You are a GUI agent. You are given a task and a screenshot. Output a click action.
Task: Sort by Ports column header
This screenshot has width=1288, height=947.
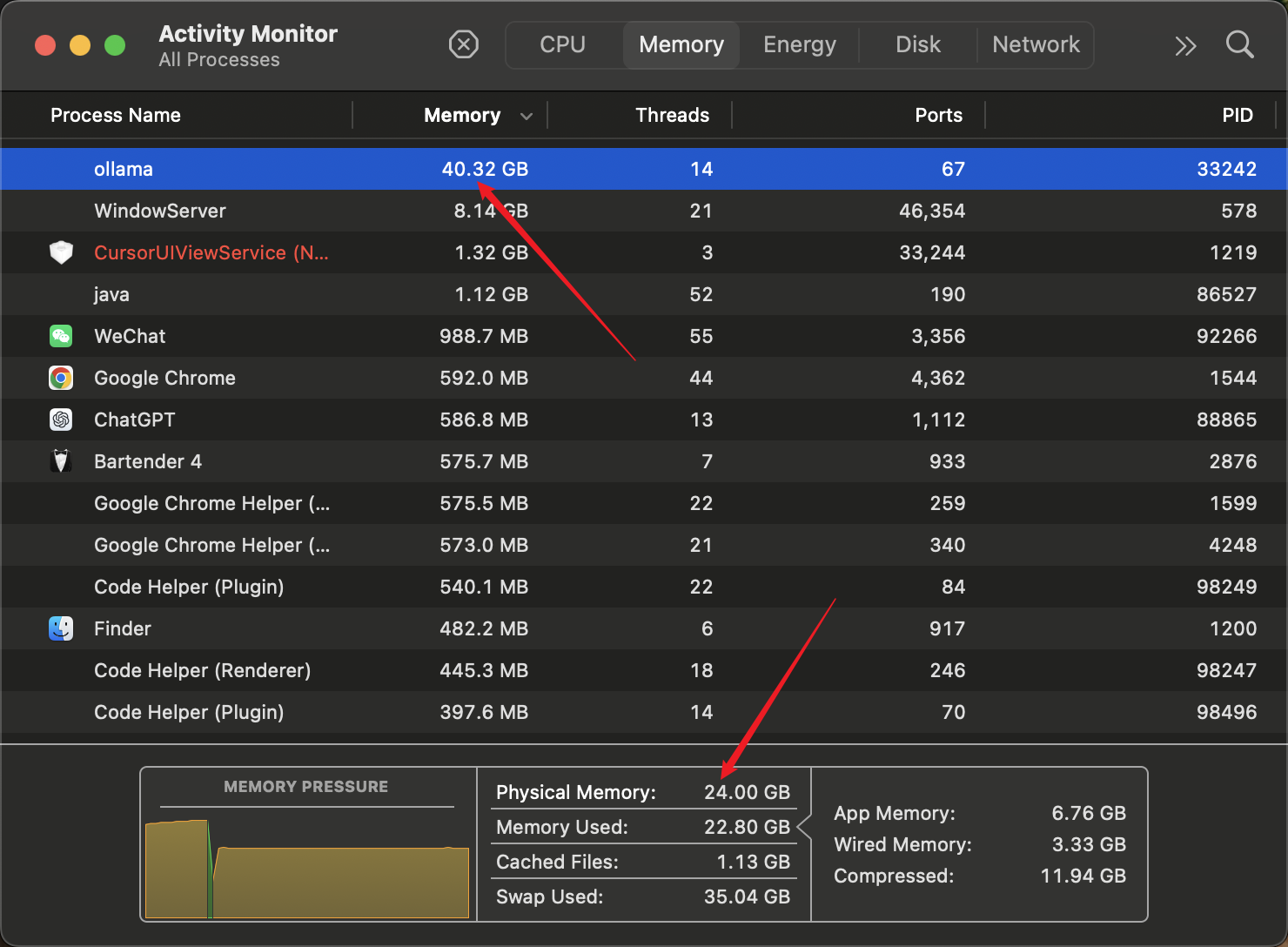938,115
